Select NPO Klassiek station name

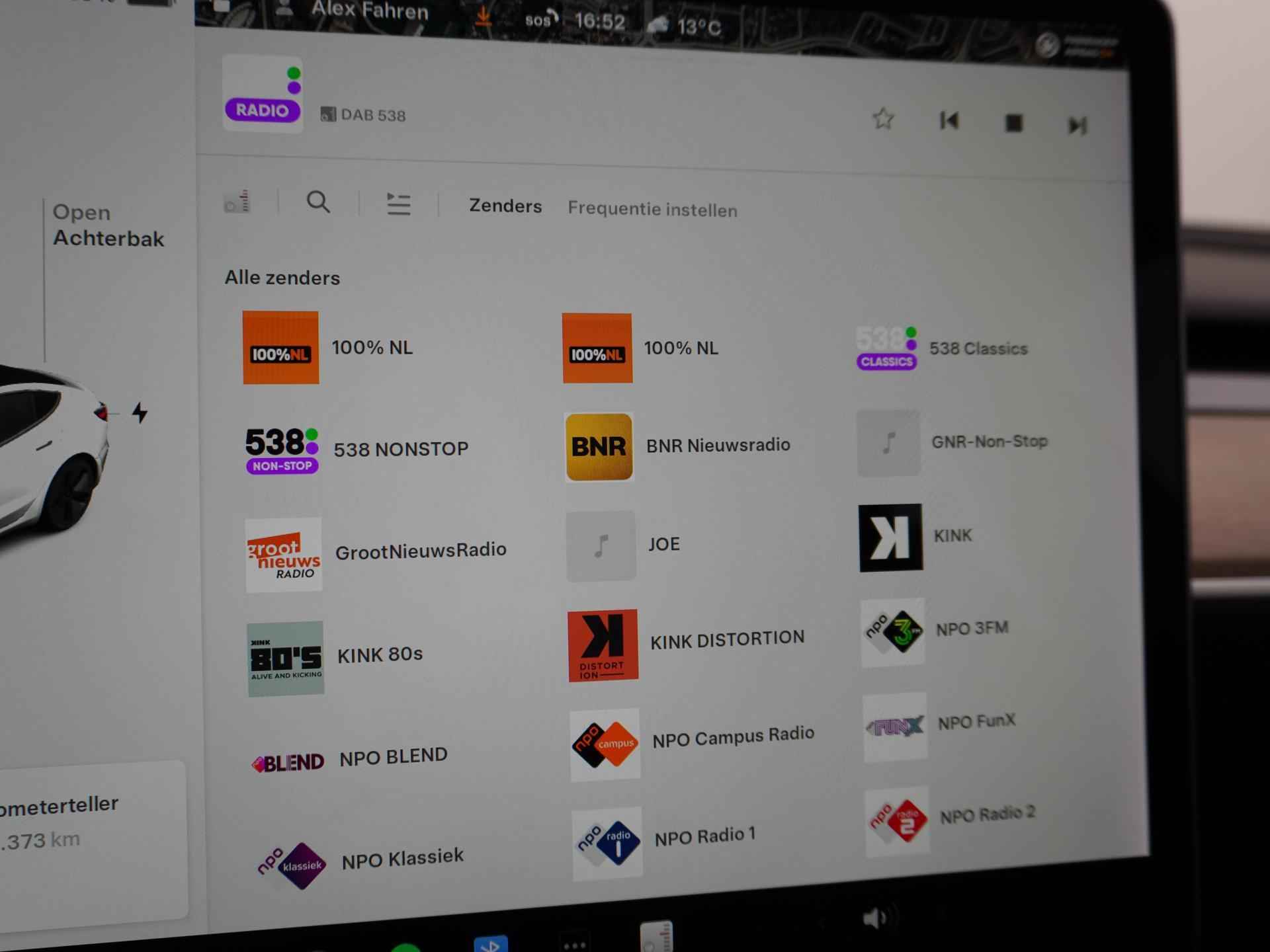(403, 859)
